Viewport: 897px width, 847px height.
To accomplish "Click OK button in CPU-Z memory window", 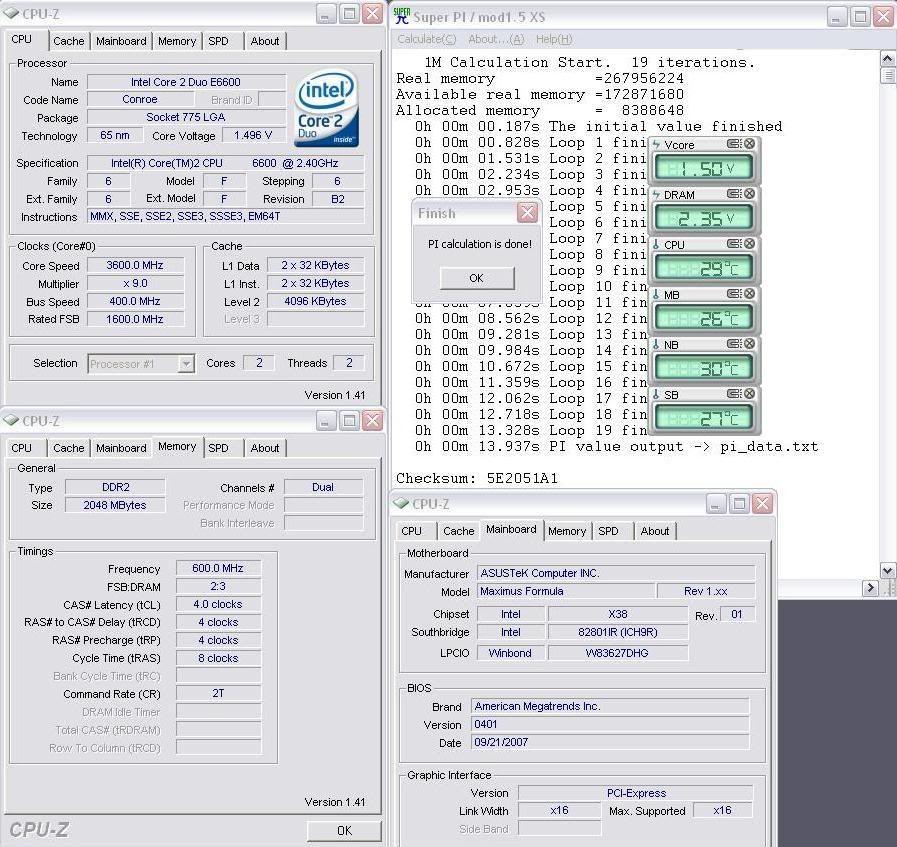I will [x=344, y=830].
